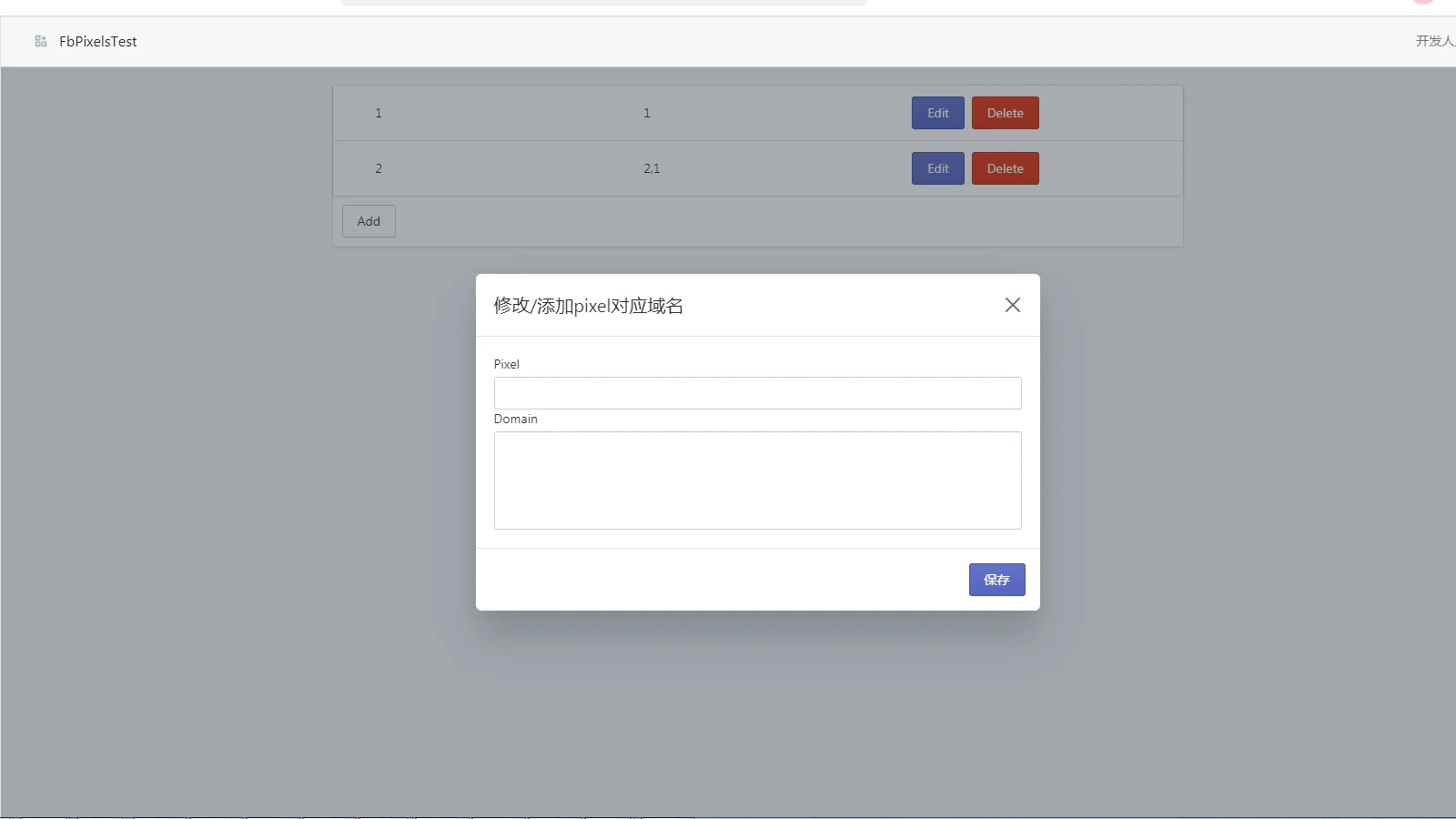Viewport: 1456px width, 819px height.
Task: Click the Add button below the table
Action: point(369,221)
